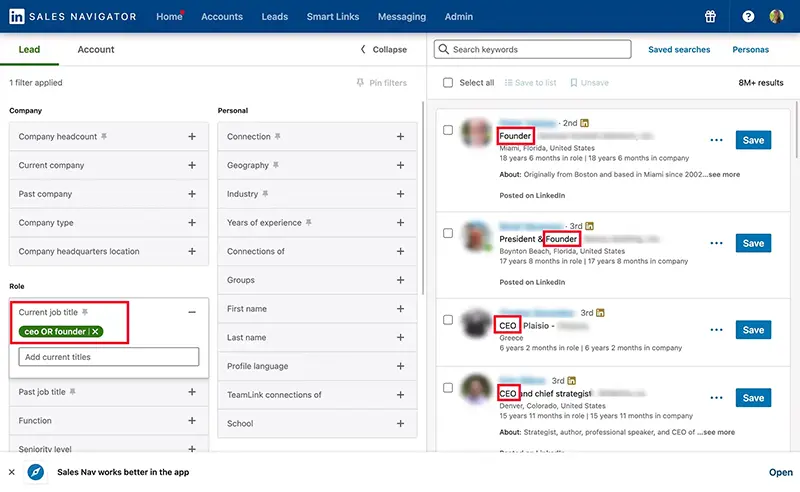Switch to the Lead tab
Image resolution: width=800 pixels, height=492 pixels.
pos(29,50)
